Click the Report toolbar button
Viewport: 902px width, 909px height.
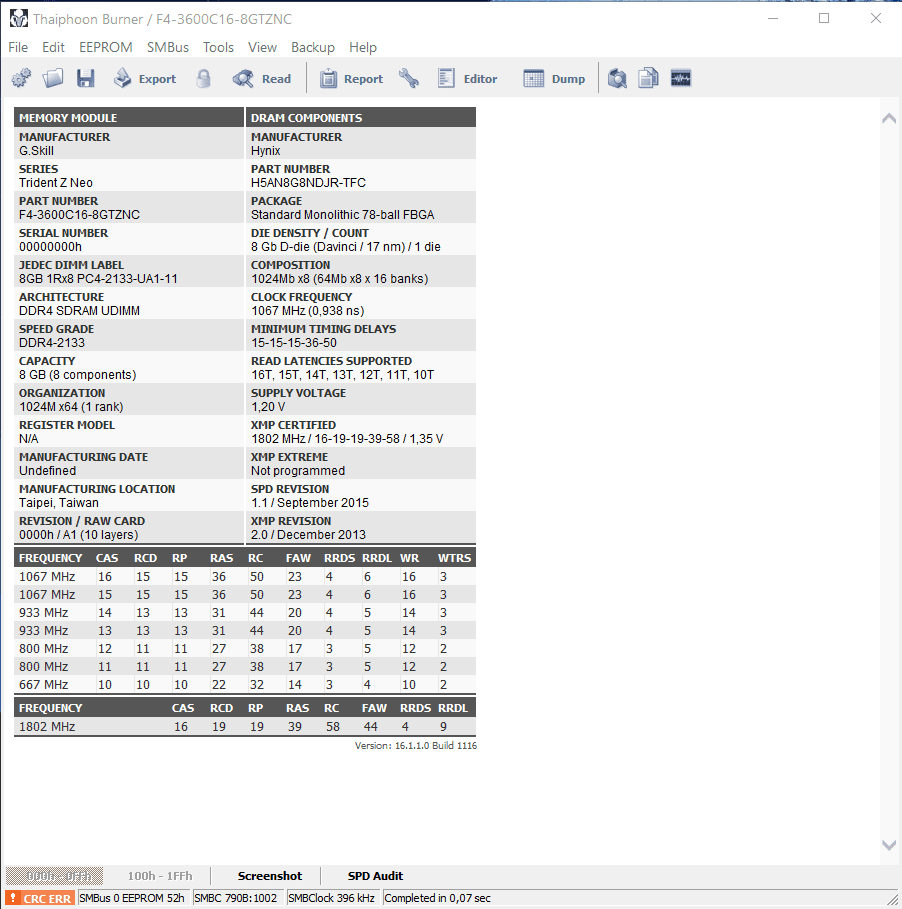(351, 78)
